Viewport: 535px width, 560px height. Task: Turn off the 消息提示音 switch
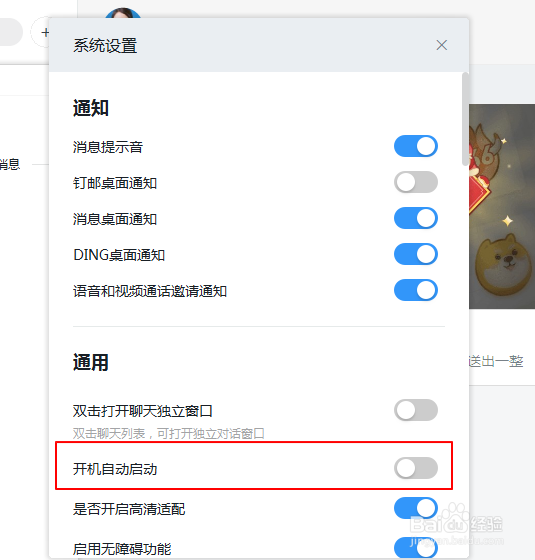click(416, 146)
